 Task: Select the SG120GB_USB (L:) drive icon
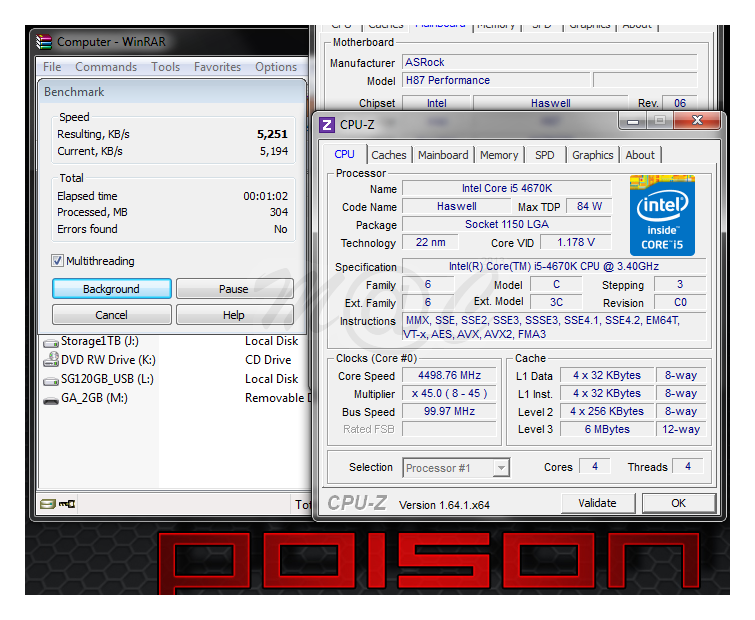point(51,379)
